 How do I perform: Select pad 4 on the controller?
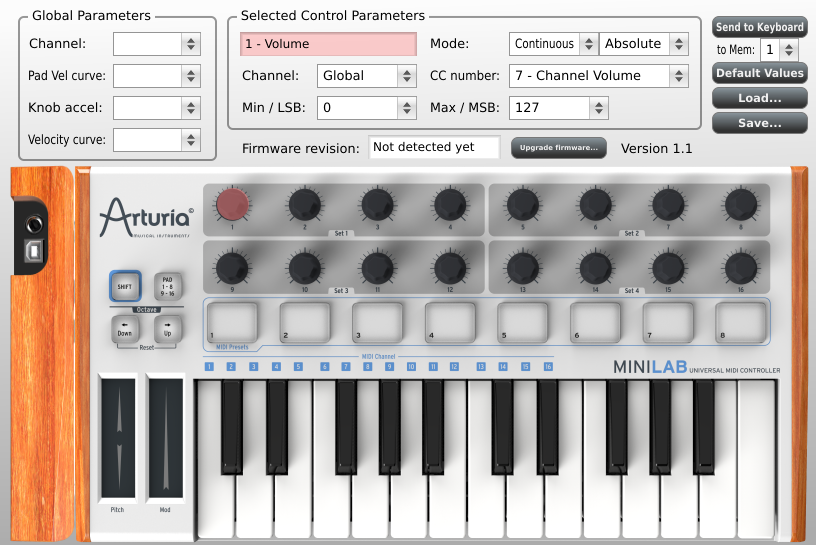pyautogui.click(x=450, y=322)
